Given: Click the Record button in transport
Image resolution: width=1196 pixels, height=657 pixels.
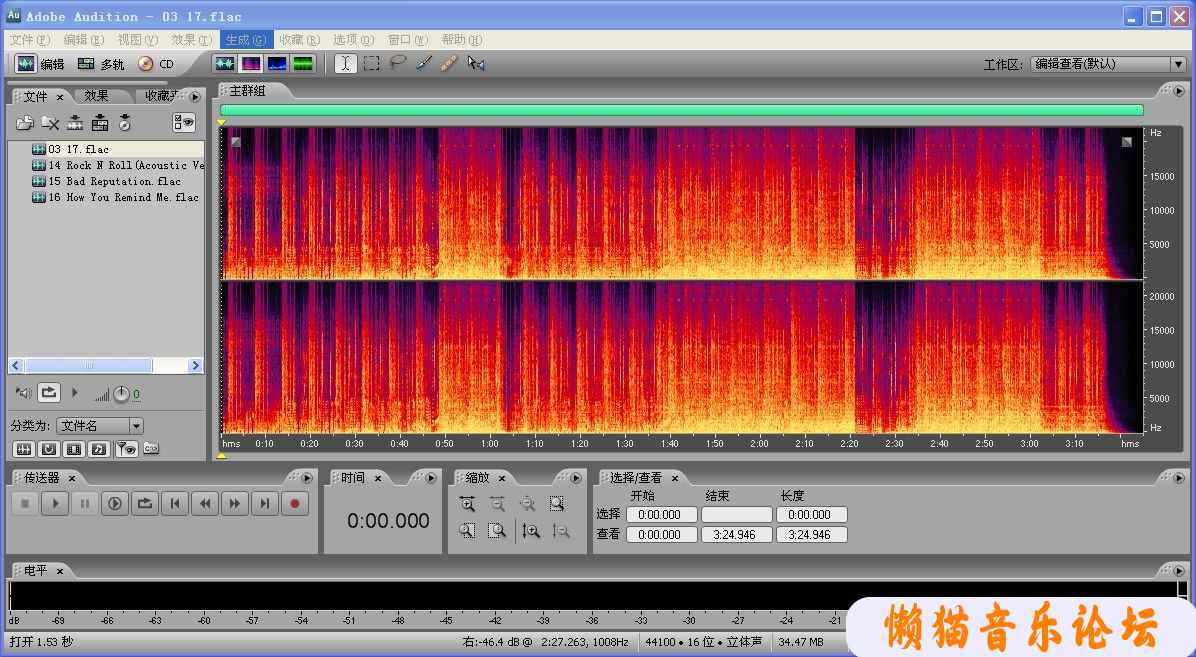Looking at the screenshot, I should coord(294,504).
